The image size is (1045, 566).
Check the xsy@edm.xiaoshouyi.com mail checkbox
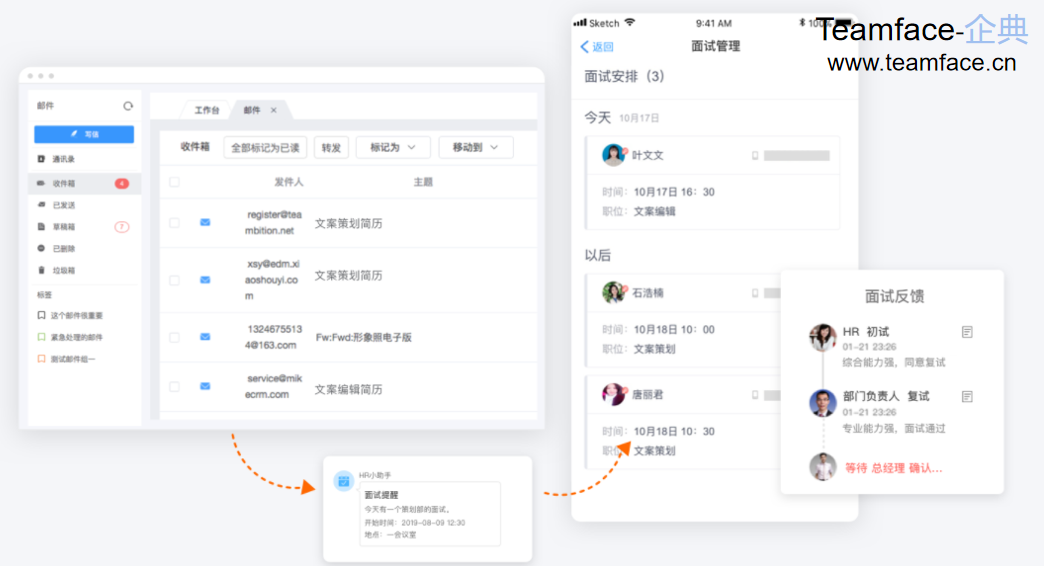(x=175, y=280)
